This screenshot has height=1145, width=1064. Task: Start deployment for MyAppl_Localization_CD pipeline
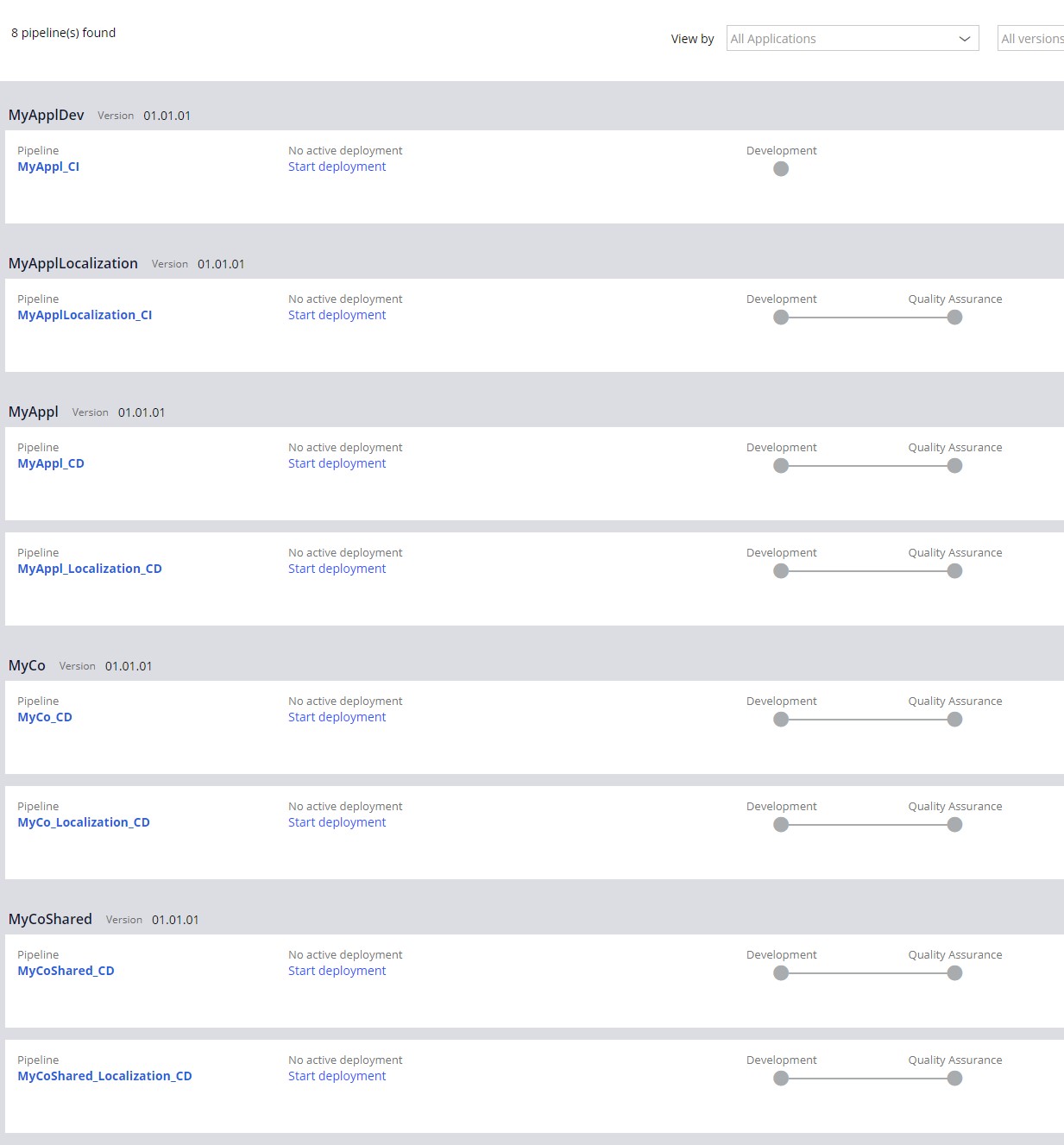click(x=337, y=569)
